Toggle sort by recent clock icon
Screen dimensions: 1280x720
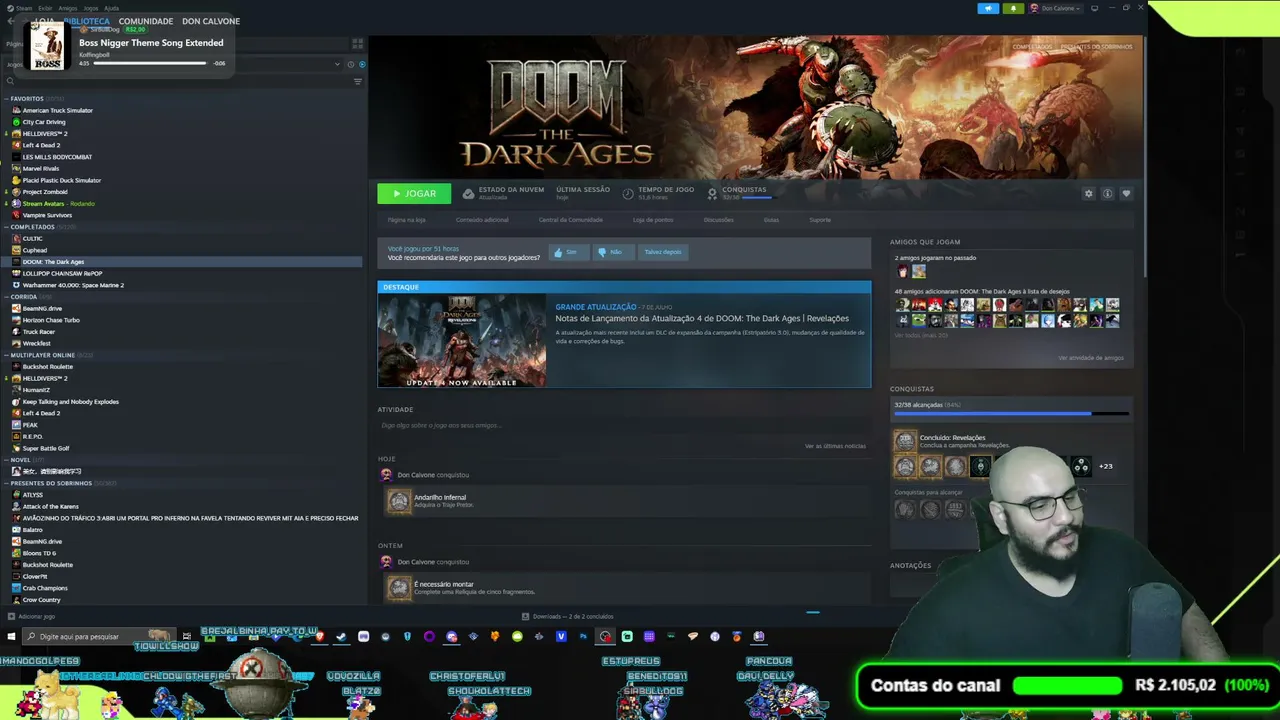350,64
